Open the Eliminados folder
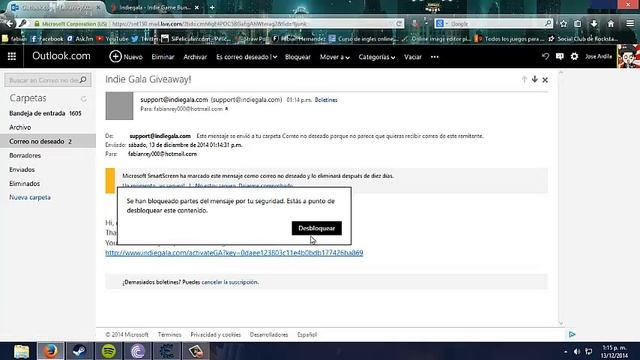Screen dimensions: 640x360 pyautogui.click(x=48, y=184)
